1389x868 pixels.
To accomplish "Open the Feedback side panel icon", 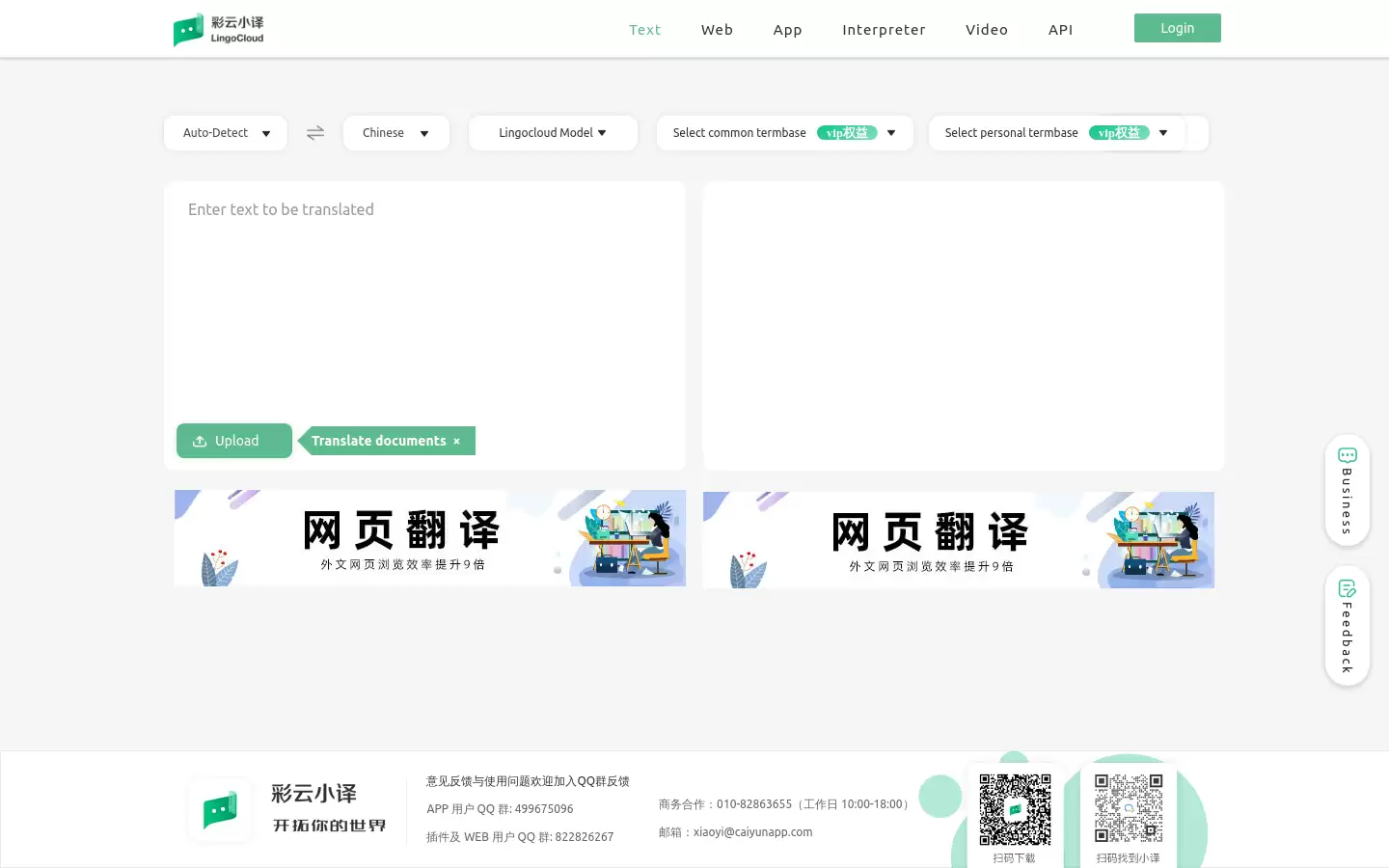I will [x=1348, y=588].
